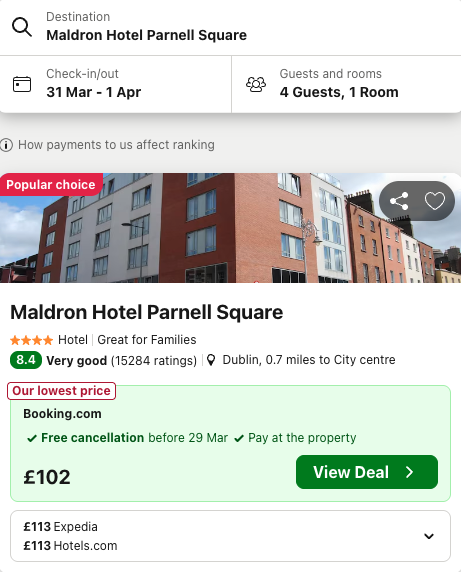Click the calendar icon beside Check-in/out

(x=22, y=84)
